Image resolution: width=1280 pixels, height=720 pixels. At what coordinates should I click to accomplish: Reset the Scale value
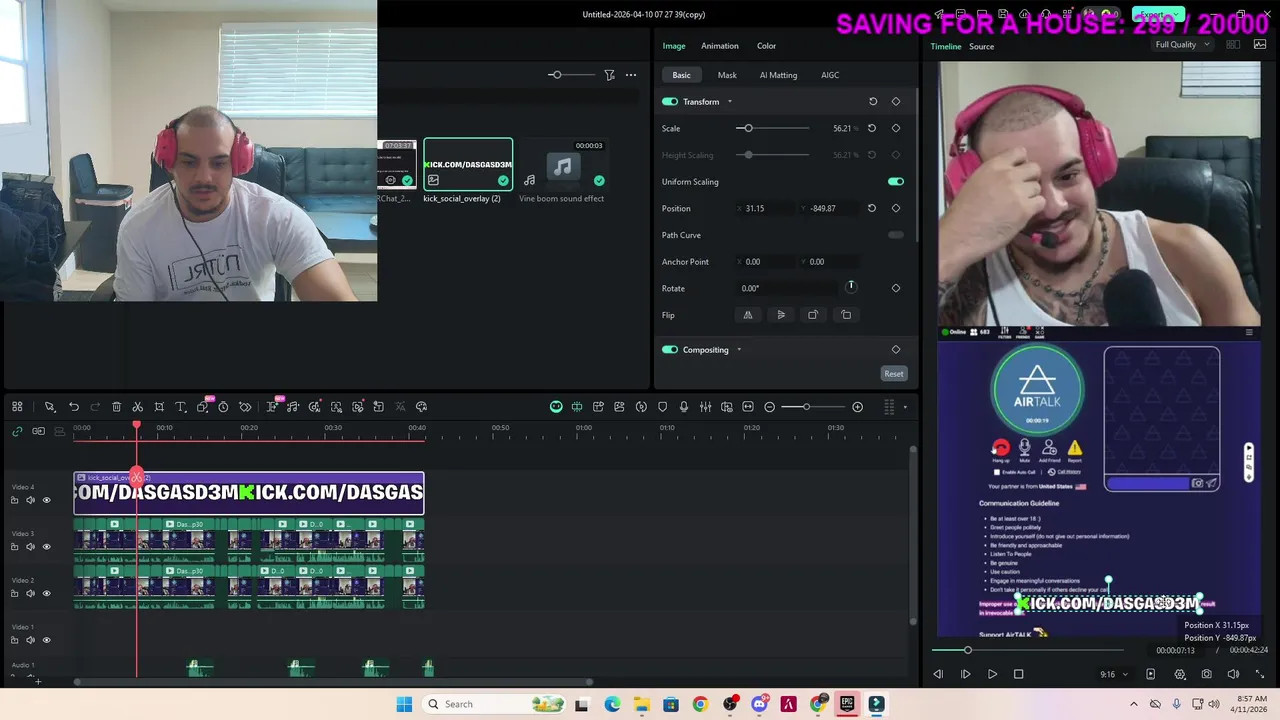872,128
